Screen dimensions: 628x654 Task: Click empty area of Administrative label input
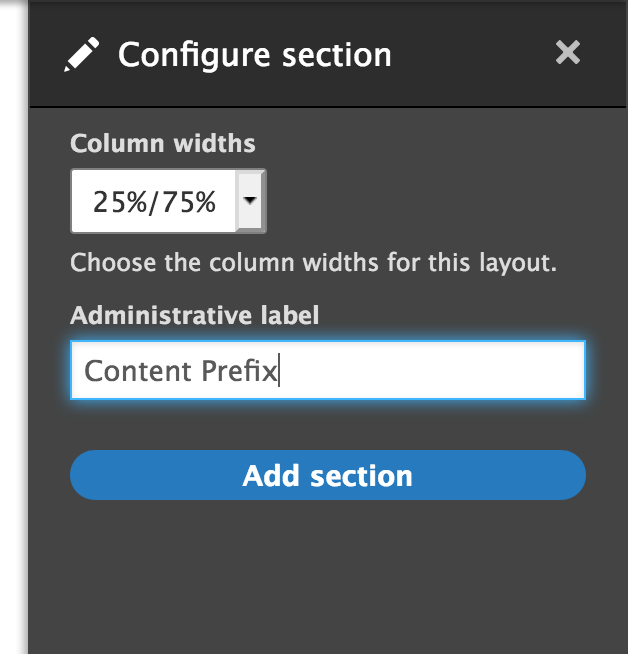(x=430, y=370)
